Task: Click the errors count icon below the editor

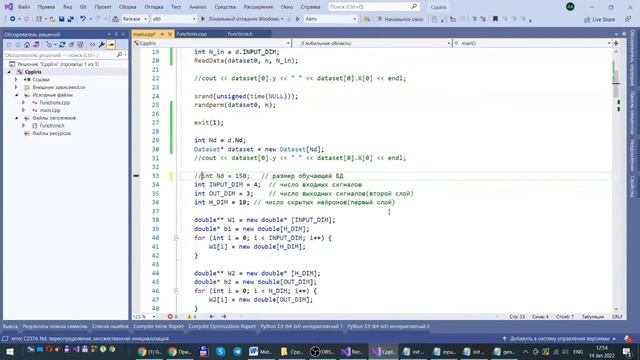Action: click(170, 317)
